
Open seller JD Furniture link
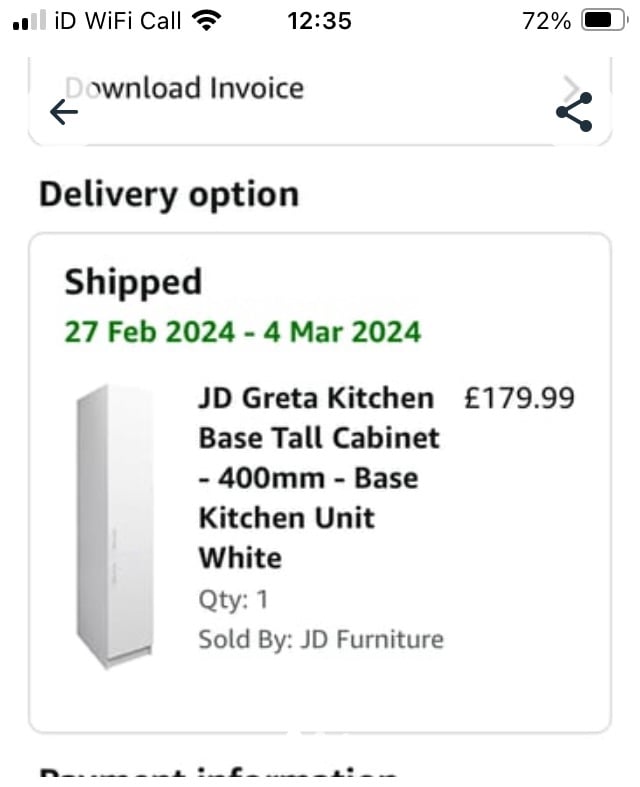point(321,639)
